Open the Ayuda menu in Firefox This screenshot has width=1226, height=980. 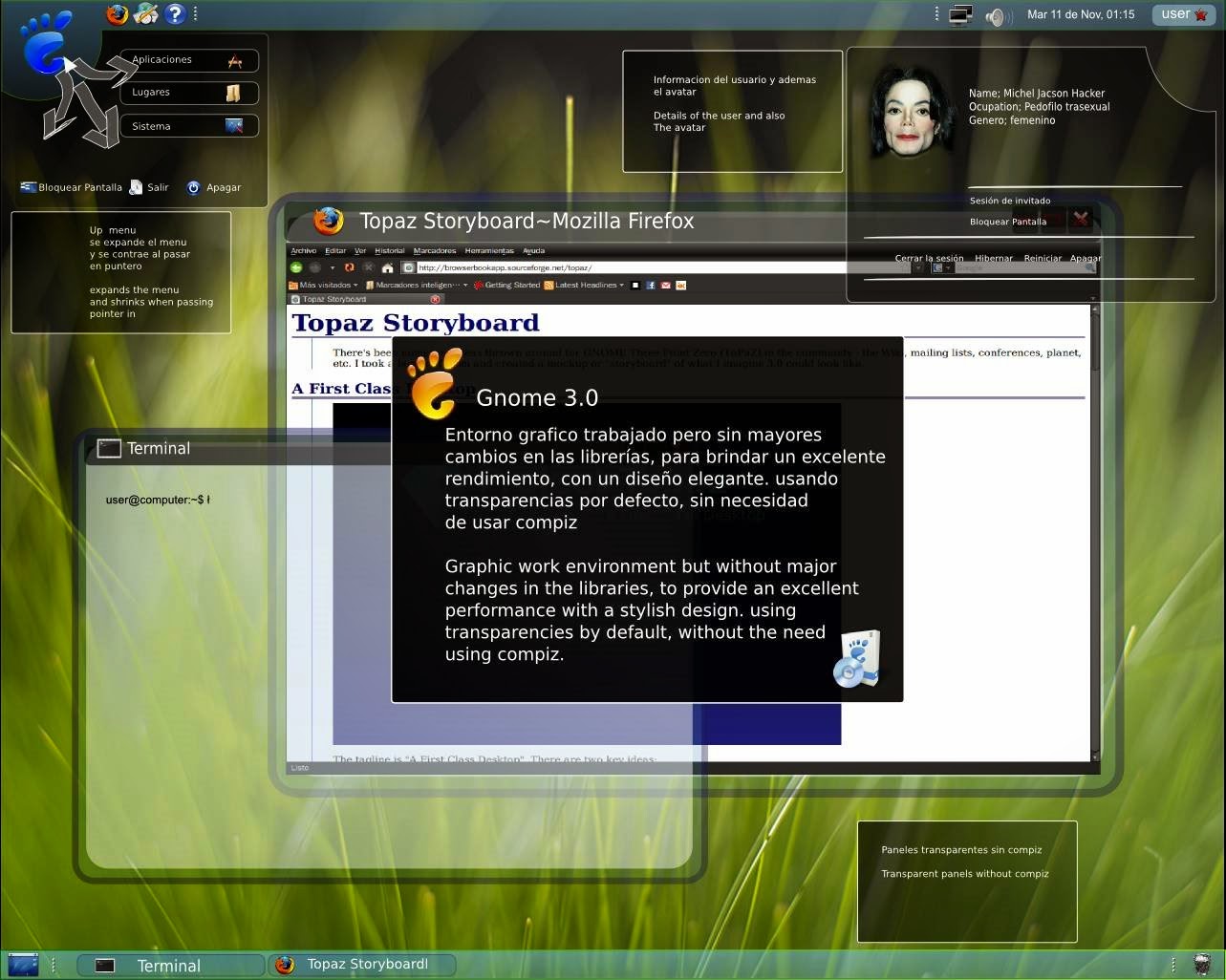pyautogui.click(x=533, y=251)
